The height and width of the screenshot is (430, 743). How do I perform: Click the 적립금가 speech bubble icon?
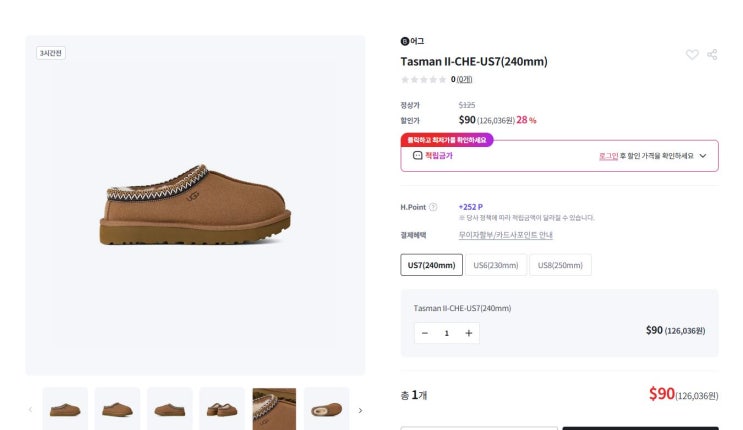point(417,156)
